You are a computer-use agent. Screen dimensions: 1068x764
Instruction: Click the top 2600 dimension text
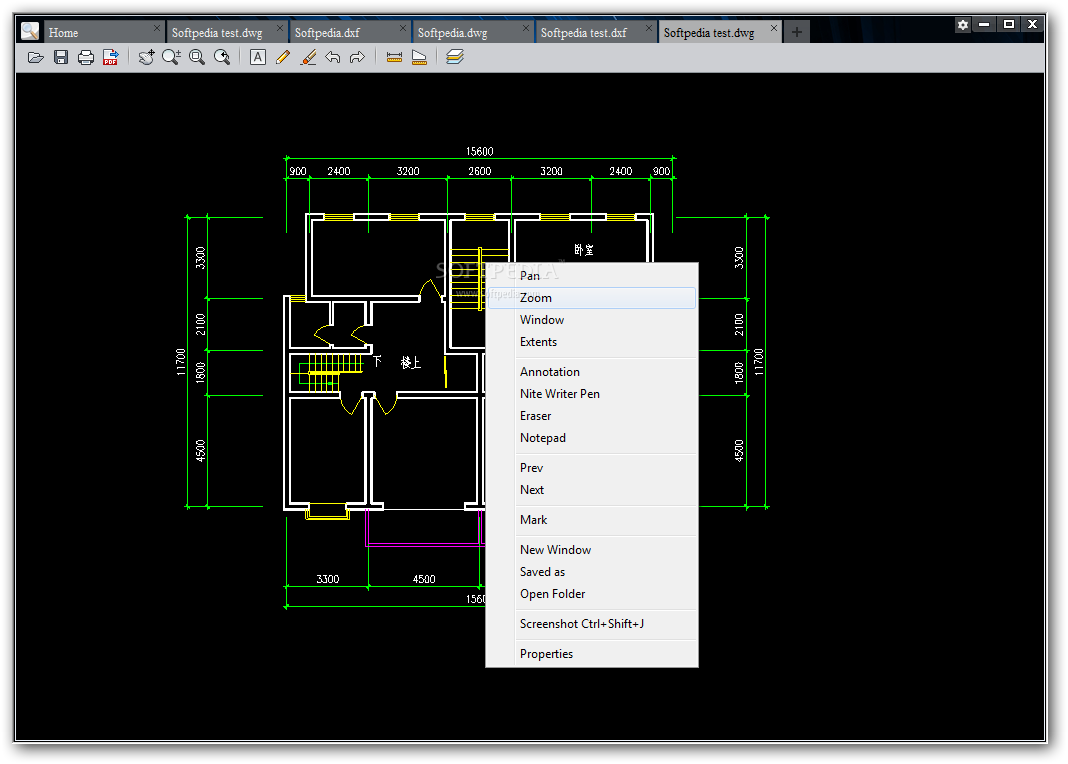tap(480, 171)
